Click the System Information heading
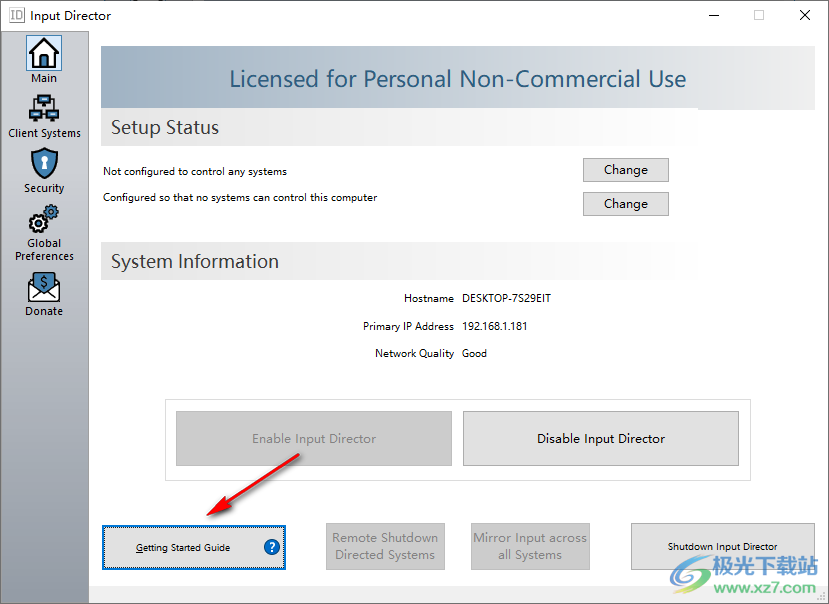This screenshot has width=829, height=604. click(x=195, y=261)
